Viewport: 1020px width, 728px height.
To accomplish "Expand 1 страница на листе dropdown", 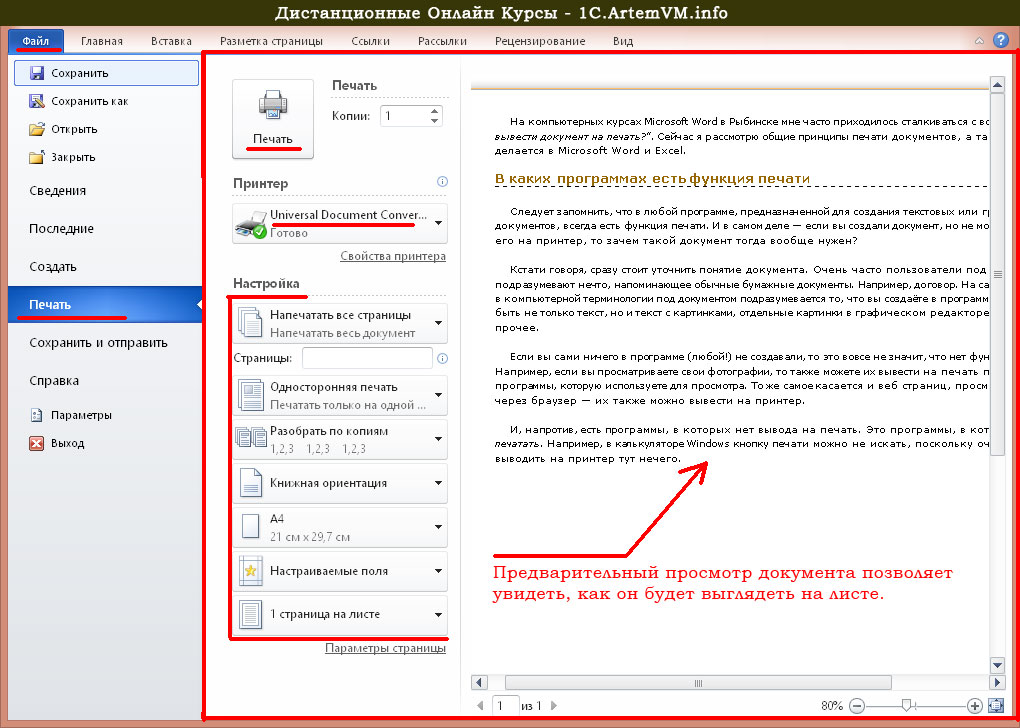I will (438, 615).
